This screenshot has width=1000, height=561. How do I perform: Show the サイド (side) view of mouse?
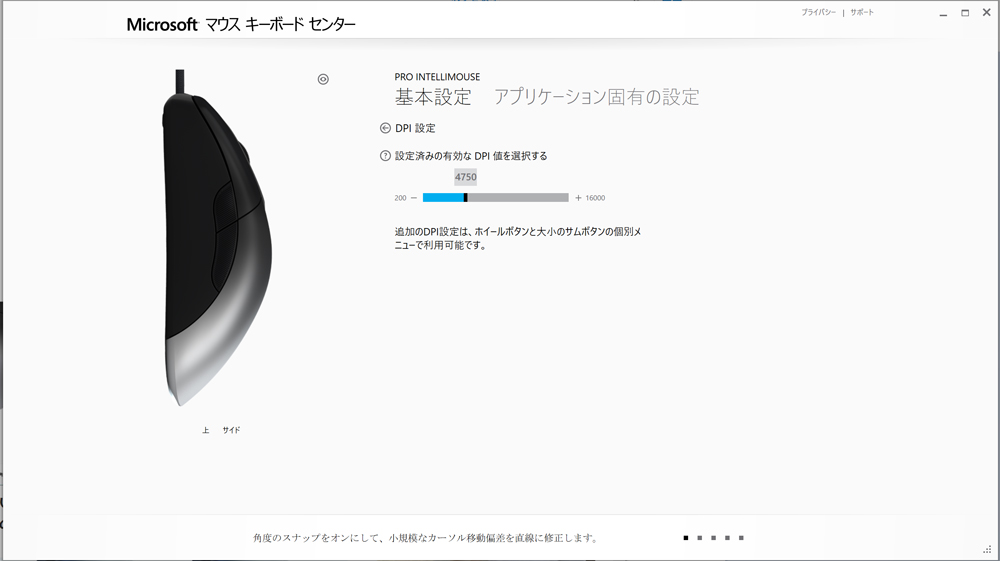coord(231,430)
